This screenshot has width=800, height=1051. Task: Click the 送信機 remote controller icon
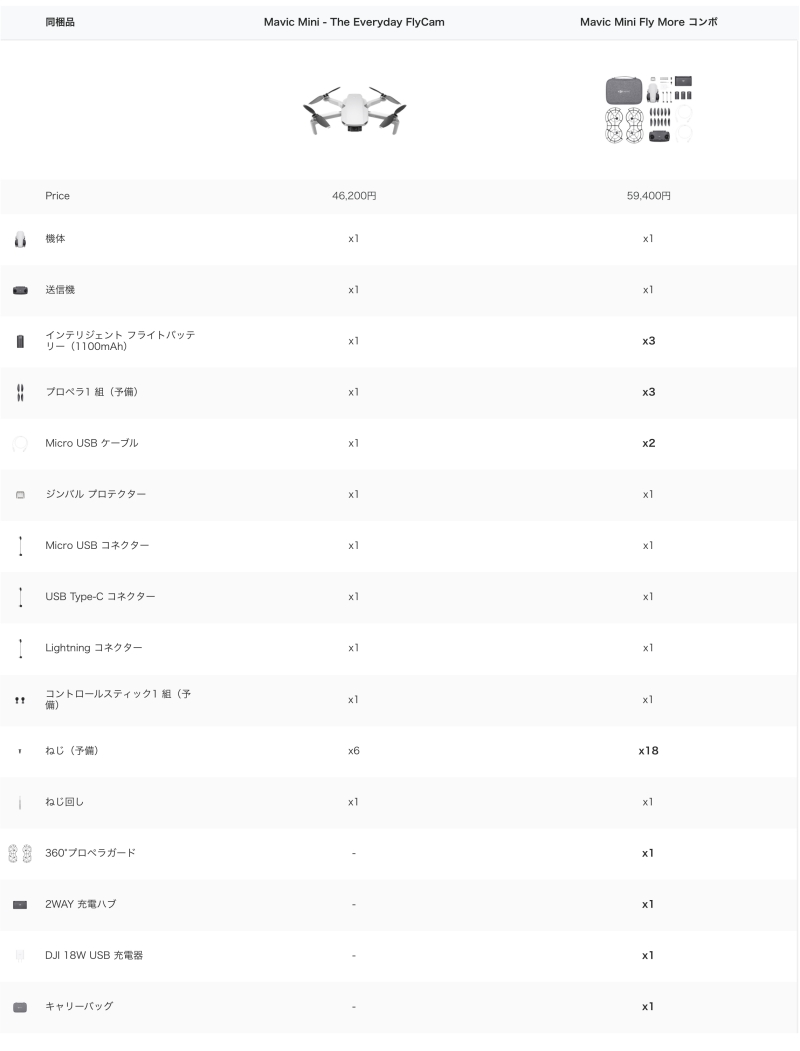[20, 290]
